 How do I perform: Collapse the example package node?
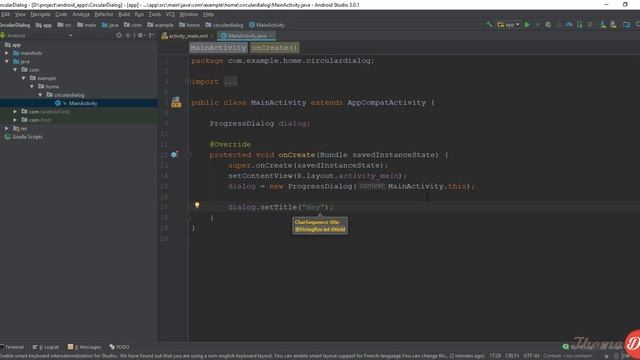24,78
